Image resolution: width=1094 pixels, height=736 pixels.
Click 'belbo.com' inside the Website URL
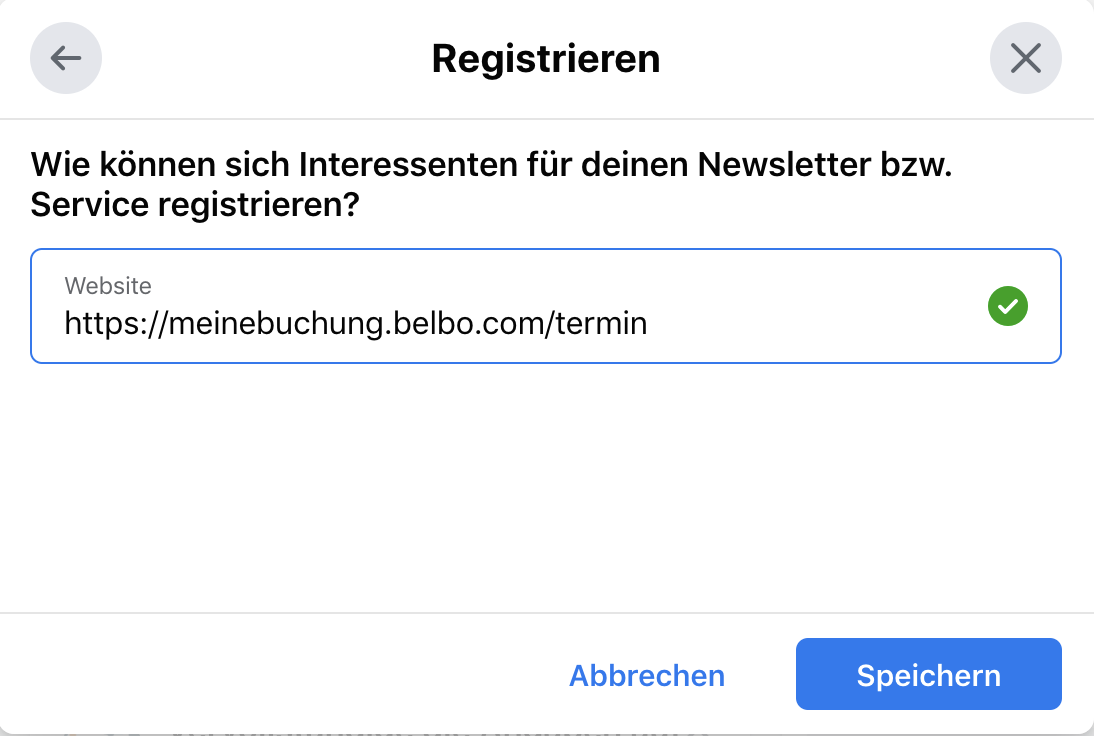[472, 323]
